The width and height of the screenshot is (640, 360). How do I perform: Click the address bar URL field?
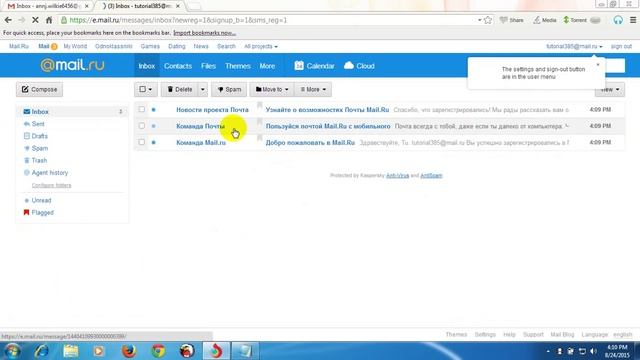[x=269, y=20]
